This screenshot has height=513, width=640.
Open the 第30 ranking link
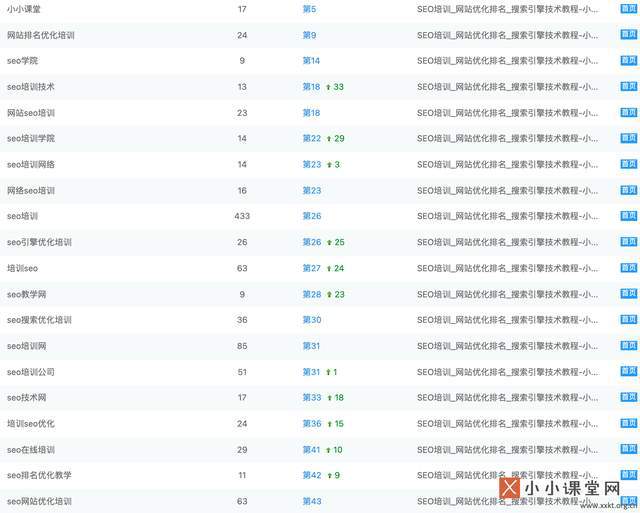tap(311, 320)
